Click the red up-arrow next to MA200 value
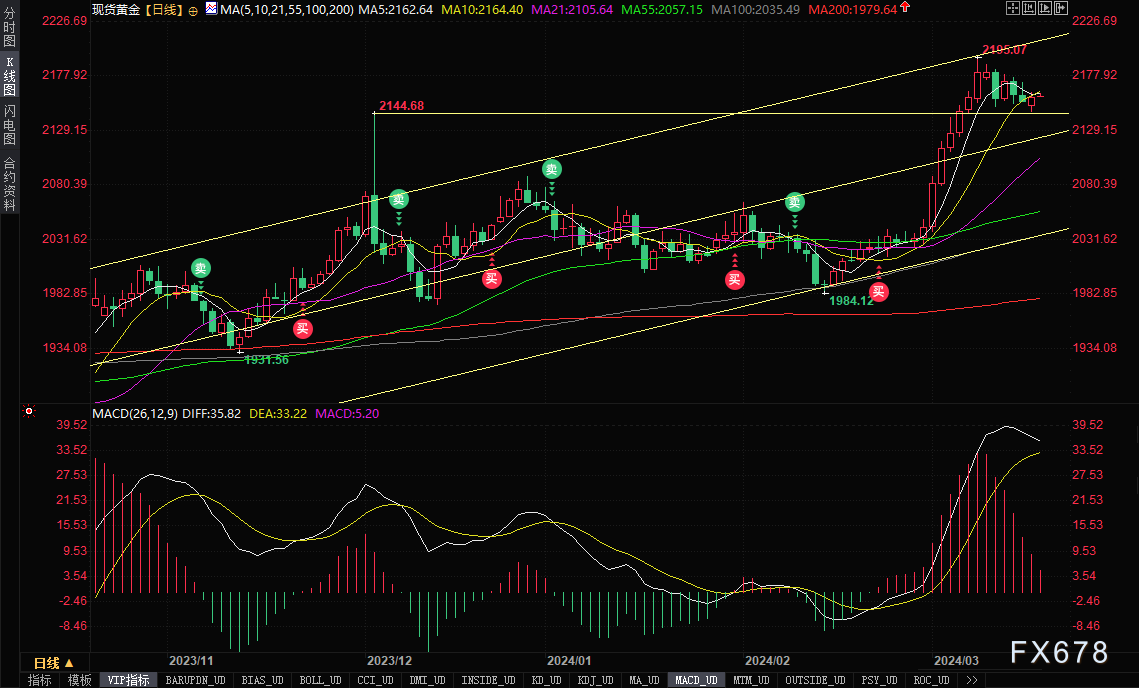 (x=905, y=7)
